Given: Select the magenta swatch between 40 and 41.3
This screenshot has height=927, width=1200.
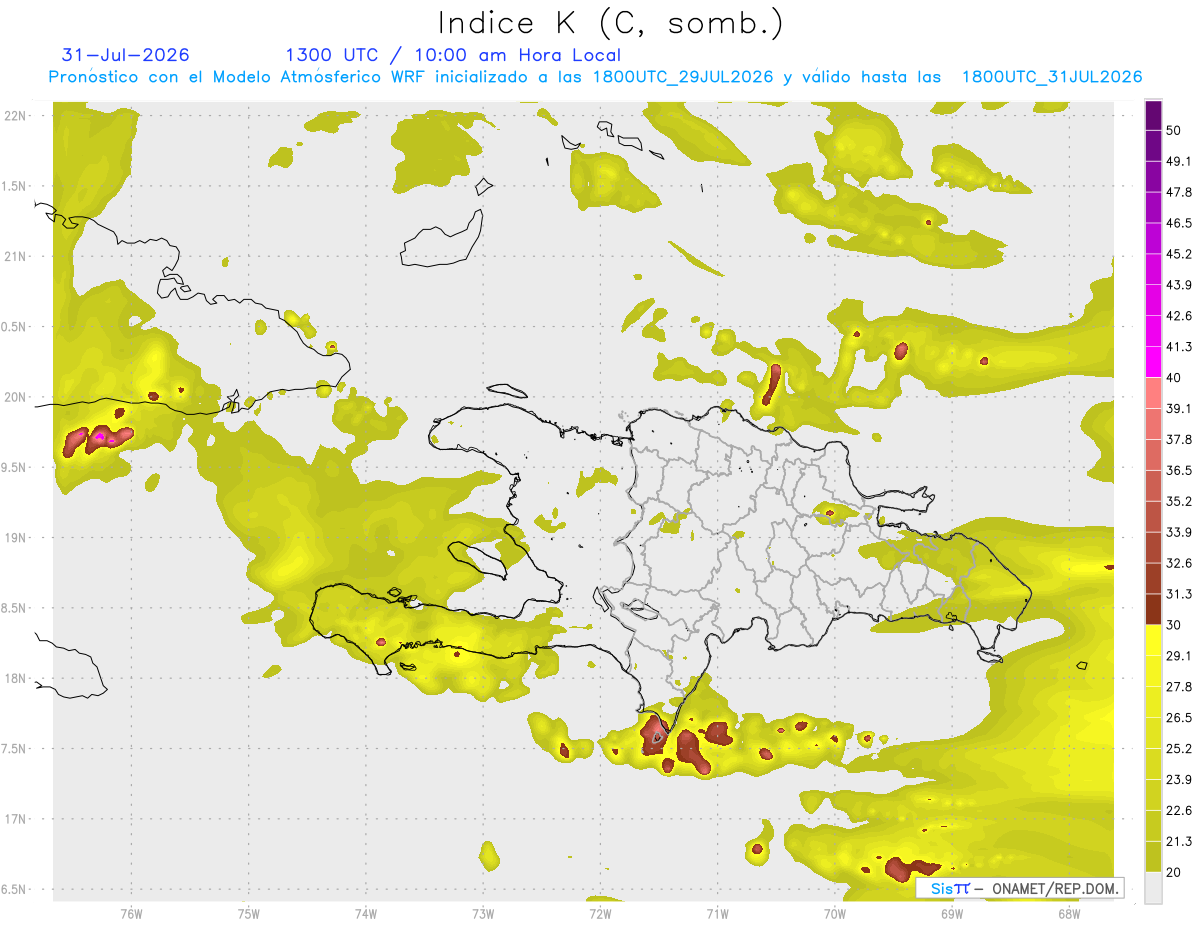Looking at the screenshot, I should pos(1154,360).
